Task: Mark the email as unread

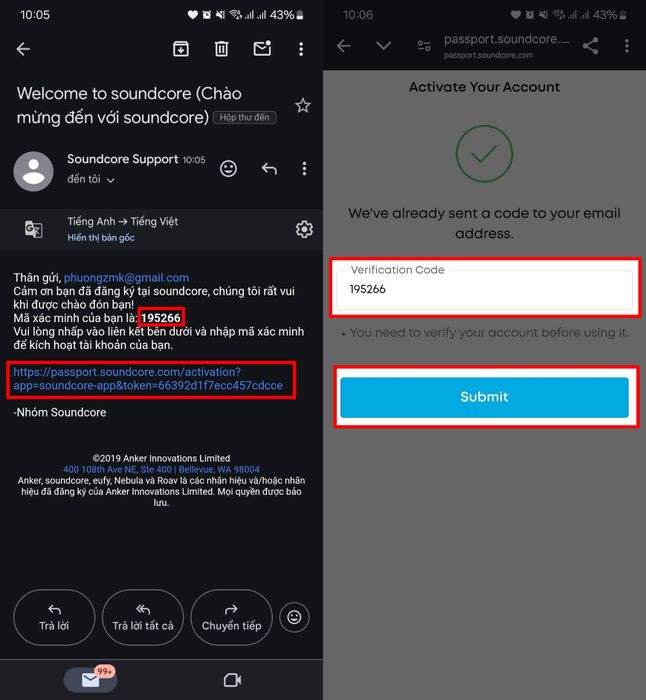Action: click(262, 48)
